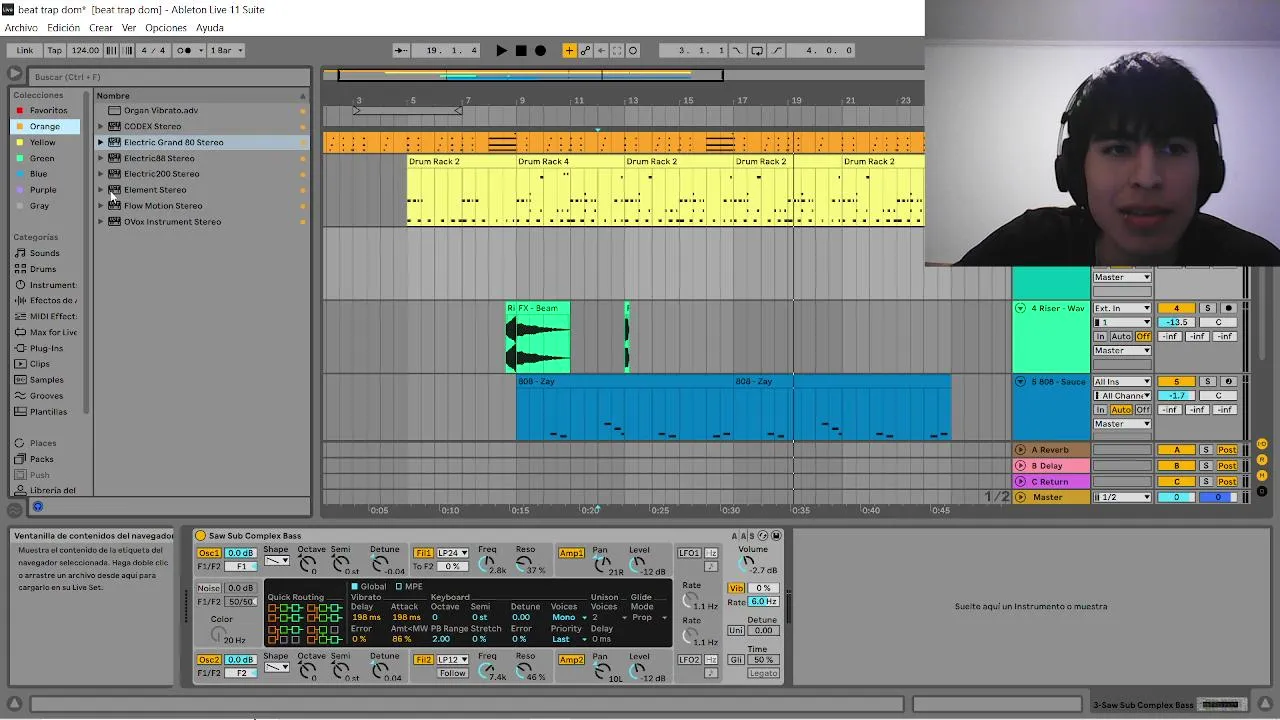Open Packs in the browser
The image size is (1280, 720).
click(x=41, y=459)
